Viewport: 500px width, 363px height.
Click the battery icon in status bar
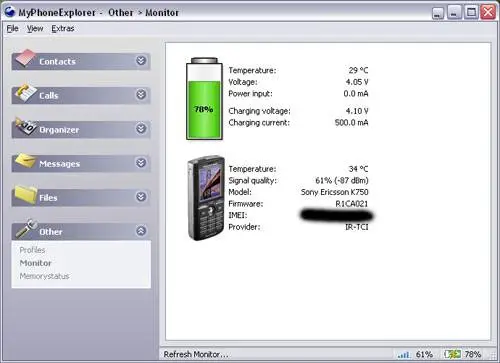point(453,354)
